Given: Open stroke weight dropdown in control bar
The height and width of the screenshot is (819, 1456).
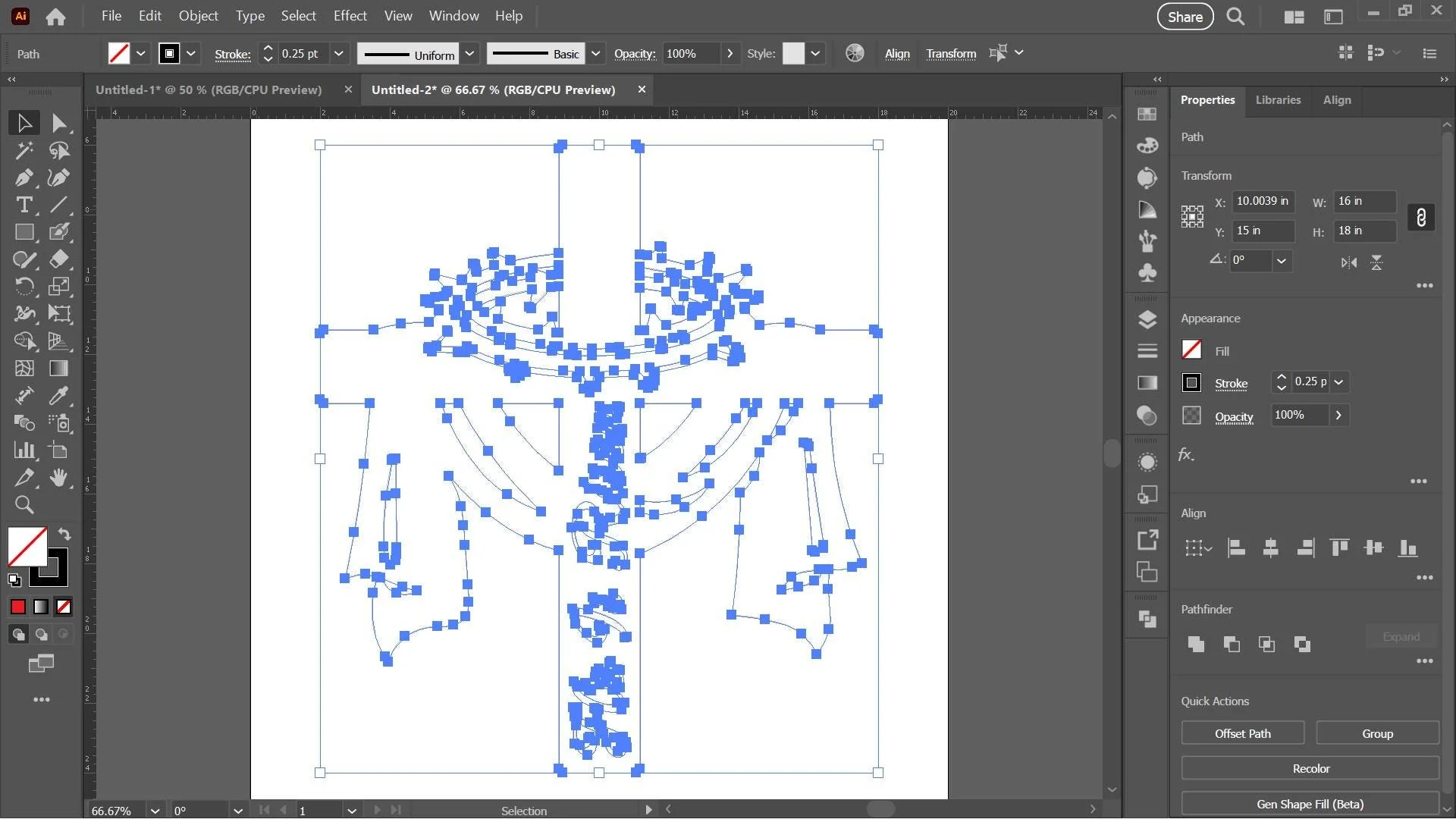Looking at the screenshot, I should click(x=338, y=53).
